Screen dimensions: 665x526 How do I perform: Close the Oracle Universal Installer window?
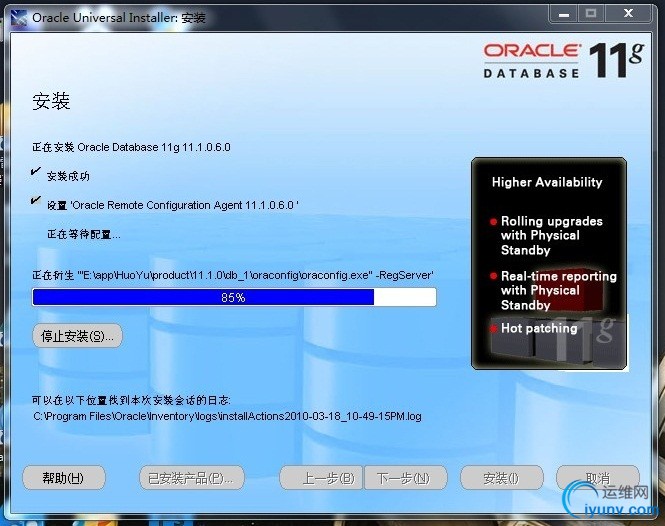click(x=628, y=14)
